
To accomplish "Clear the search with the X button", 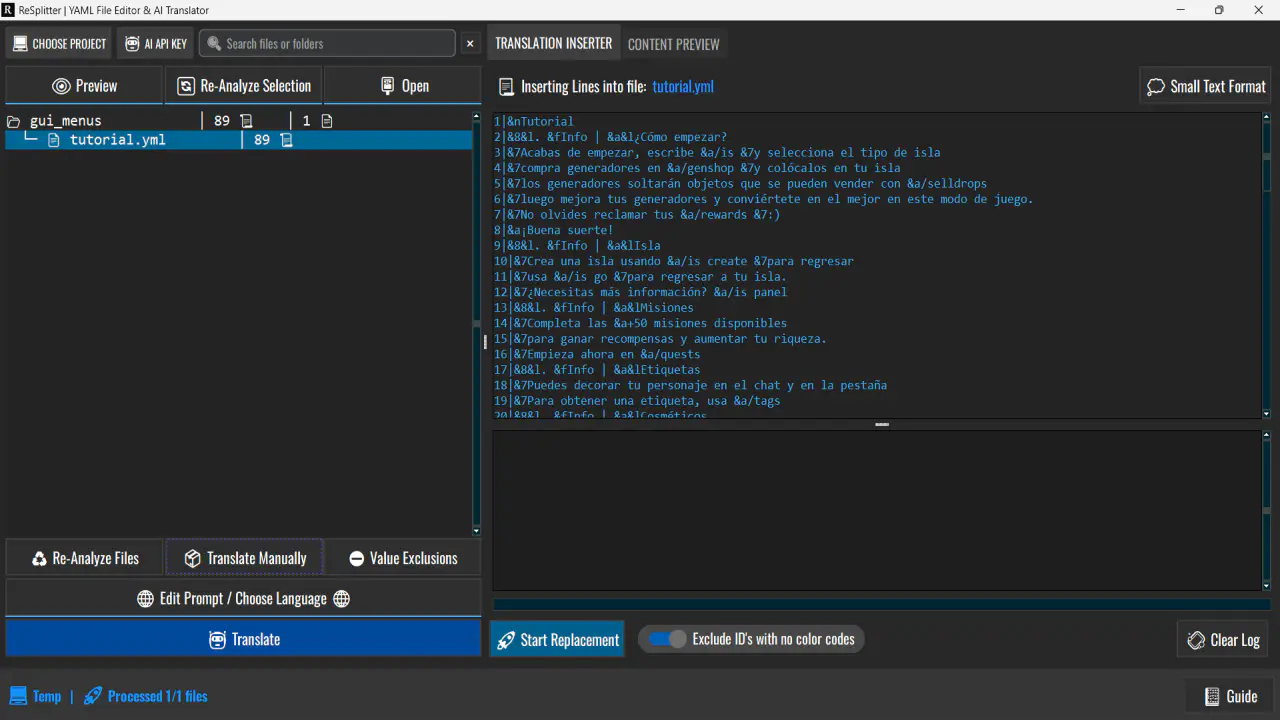I will [470, 44].
